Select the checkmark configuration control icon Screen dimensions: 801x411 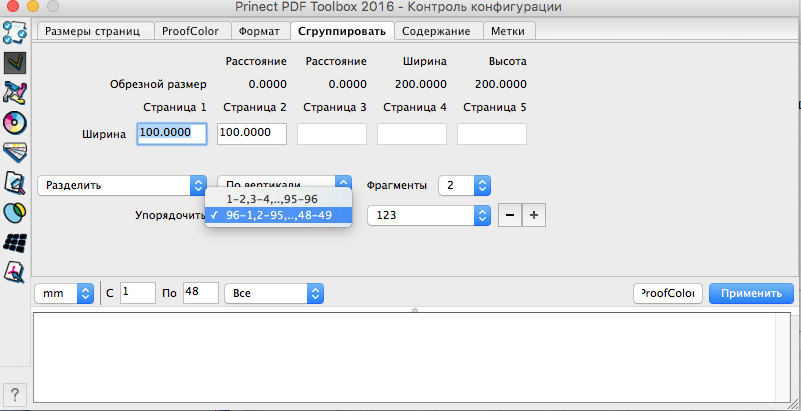[15, 63]
